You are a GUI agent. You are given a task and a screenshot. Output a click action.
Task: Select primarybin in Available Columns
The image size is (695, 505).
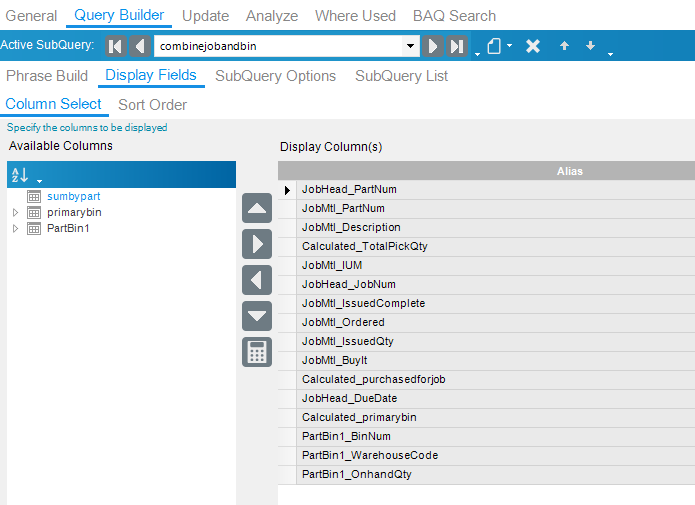point(74,212)
